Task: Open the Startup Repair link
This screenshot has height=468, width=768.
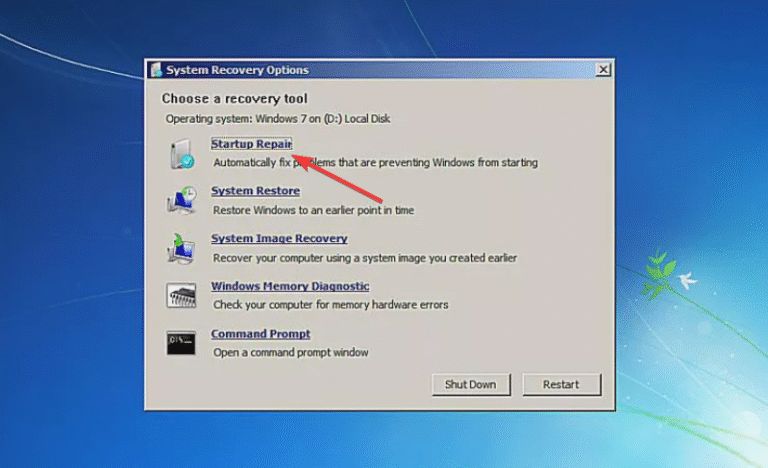Action: (x=251, y=144)
